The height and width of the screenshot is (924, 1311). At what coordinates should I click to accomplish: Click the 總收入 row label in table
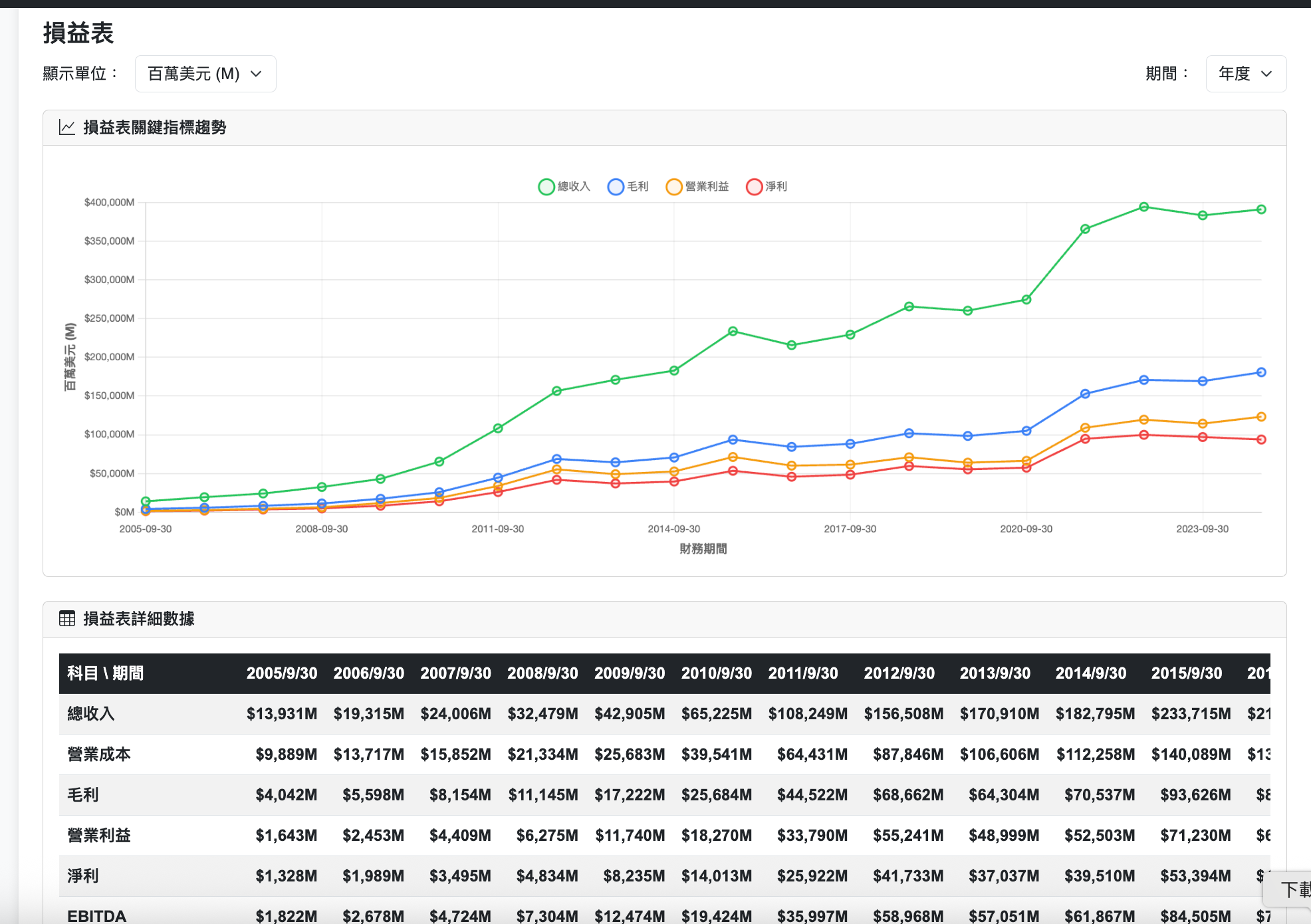91,714
